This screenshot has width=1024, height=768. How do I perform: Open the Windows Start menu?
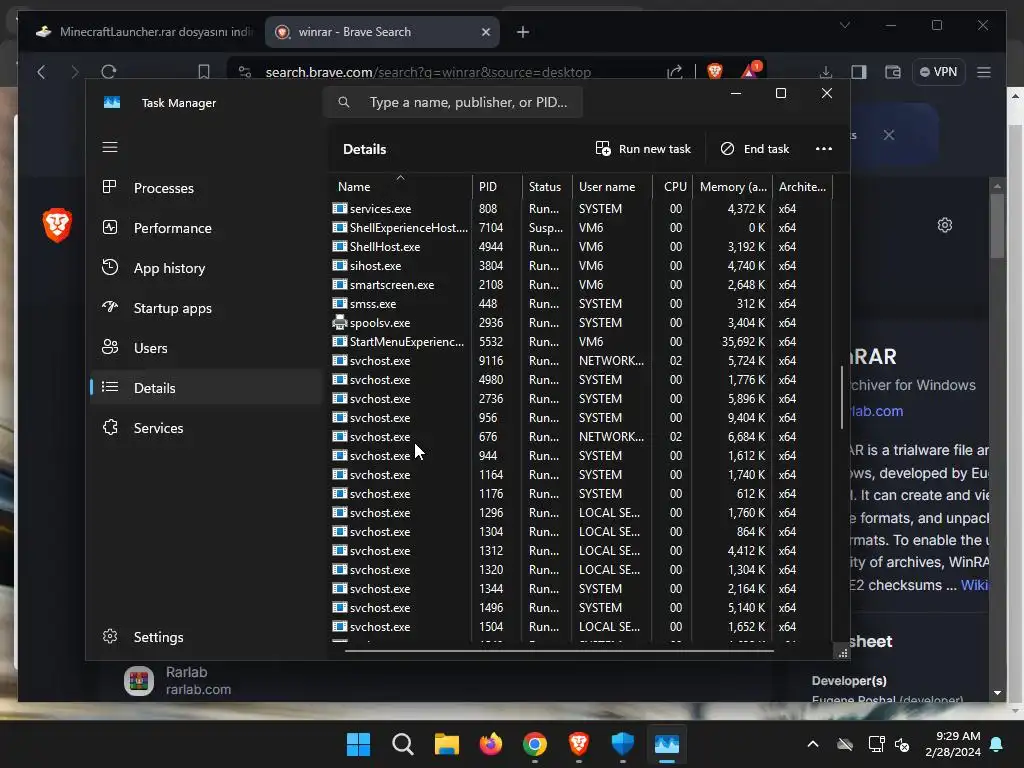click(358, 744)
